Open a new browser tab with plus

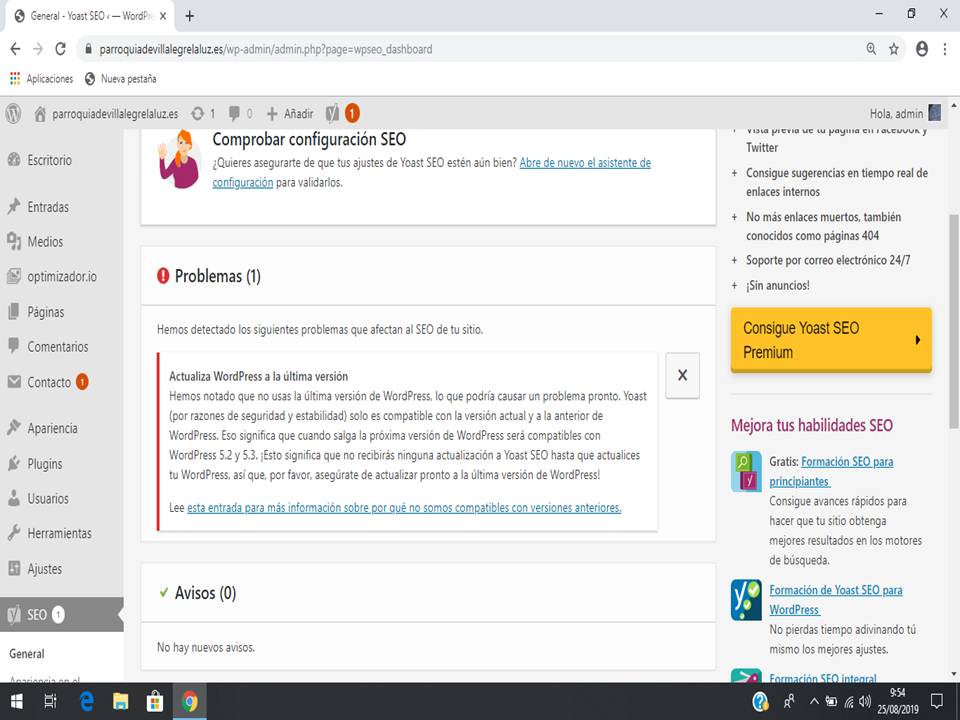(x=190, y=17)
